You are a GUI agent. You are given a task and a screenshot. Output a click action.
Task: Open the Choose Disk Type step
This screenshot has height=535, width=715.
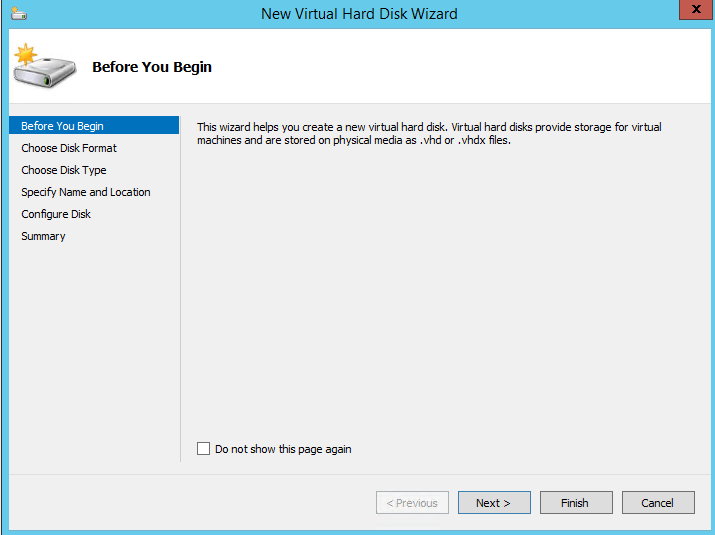coord(64,170)
